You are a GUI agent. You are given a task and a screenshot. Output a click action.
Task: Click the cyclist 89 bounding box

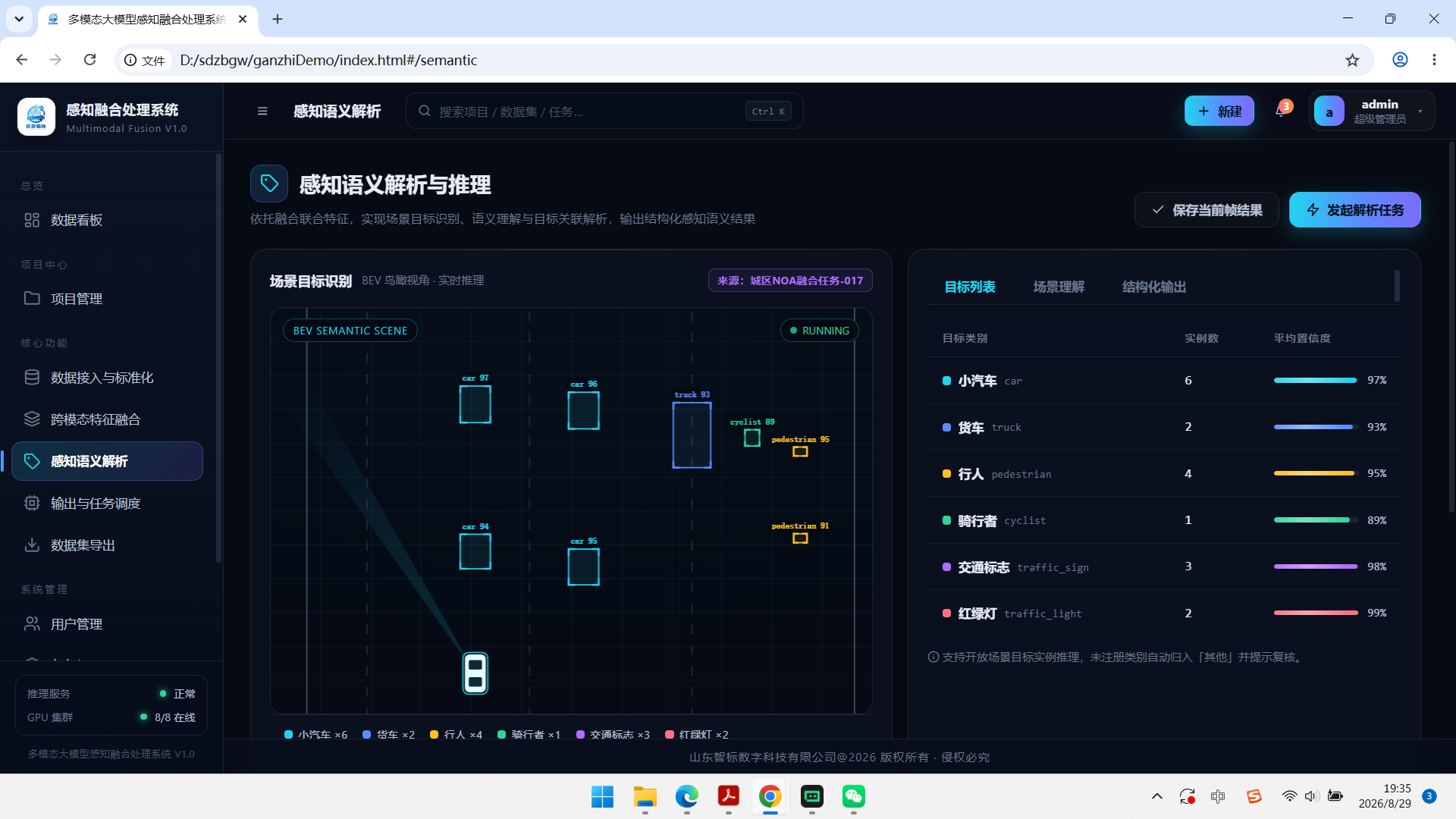(752, 438)
